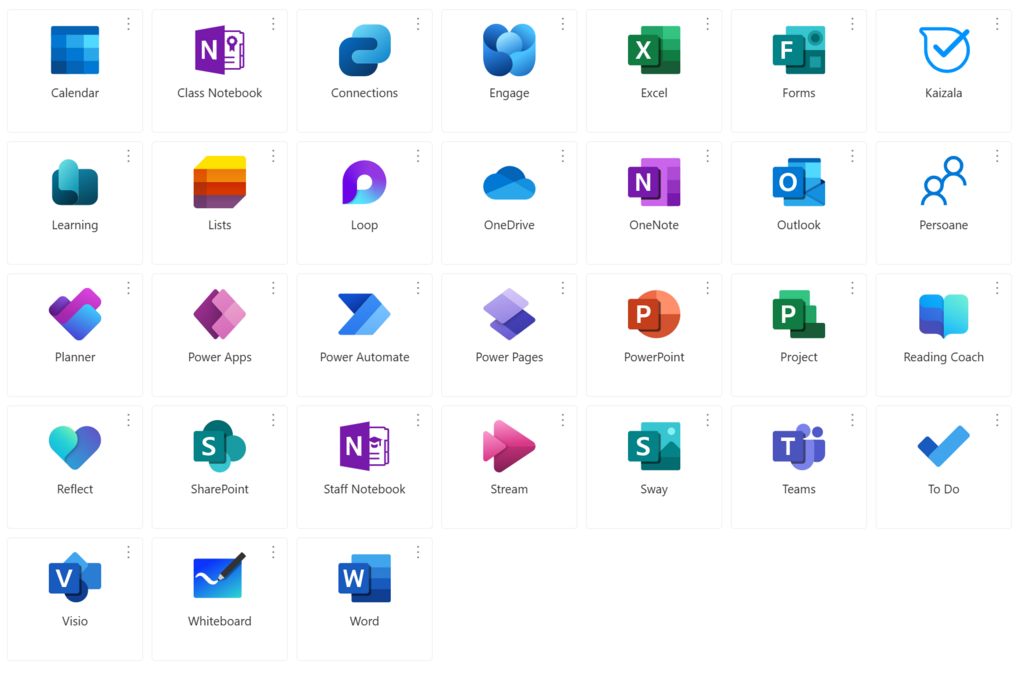Open the PowerPoint icon

(x=654, y=314)
